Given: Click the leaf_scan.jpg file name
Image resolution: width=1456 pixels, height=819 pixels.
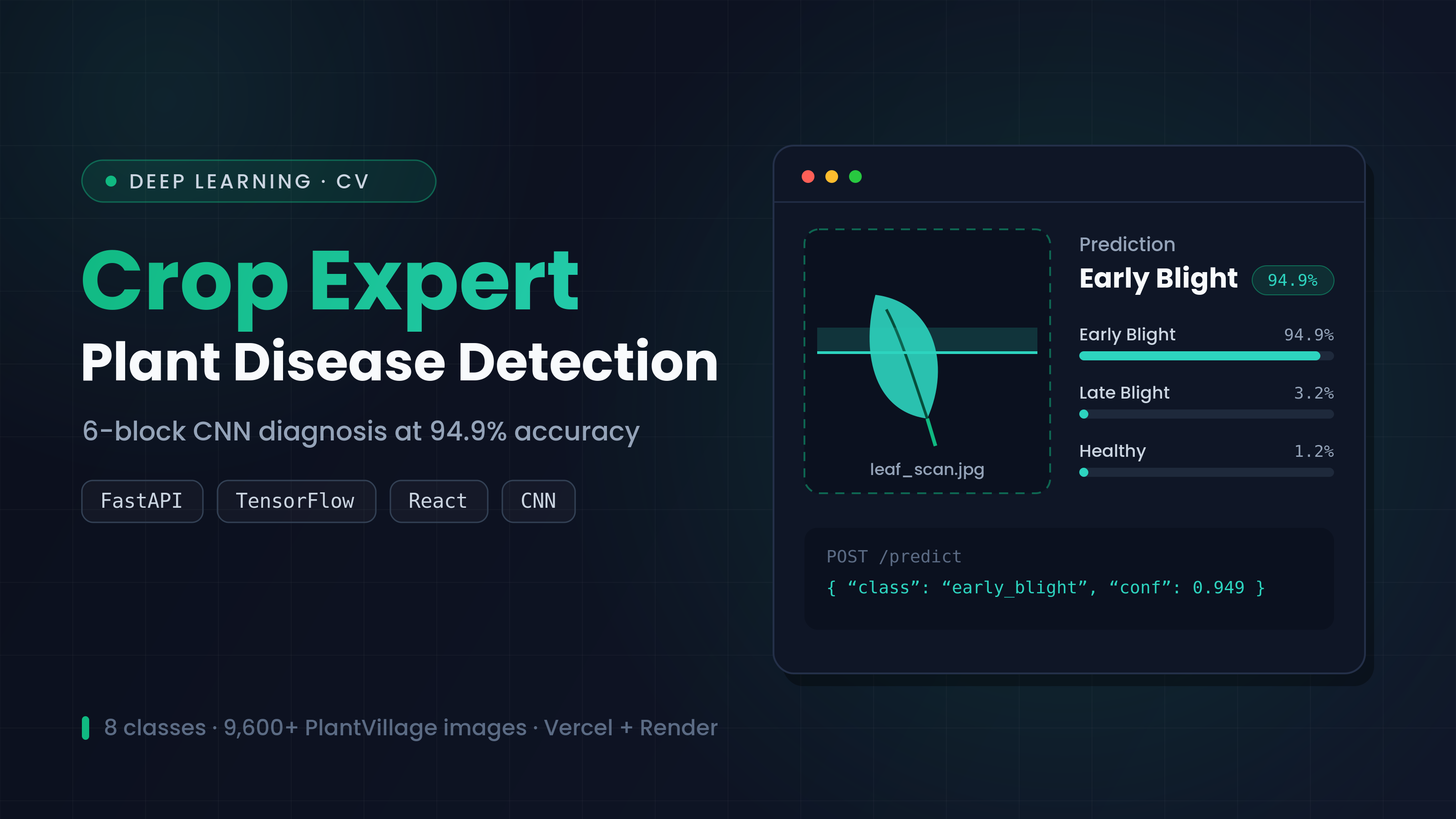Looking at the screenshot, I should pyautogui.click(x=927, y=470).
